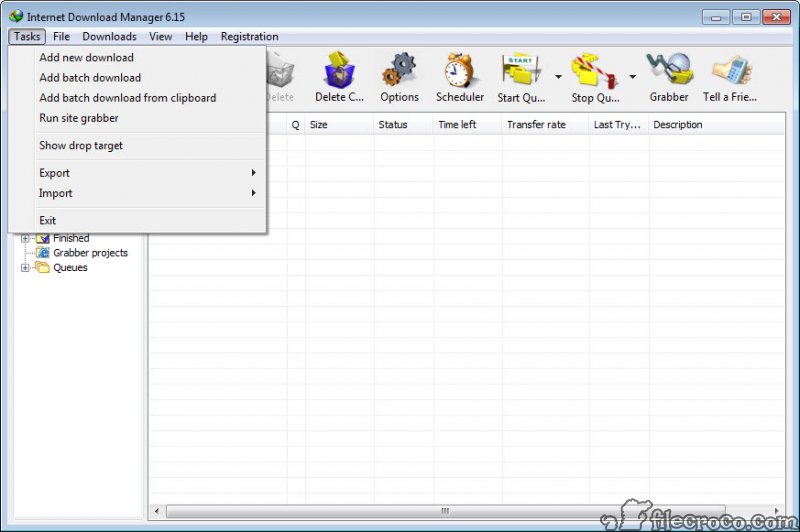Open Start Queue dropdown arrow
Image resolution: width=800 pixels, height=532 pixels.
[x=558, y=77]
